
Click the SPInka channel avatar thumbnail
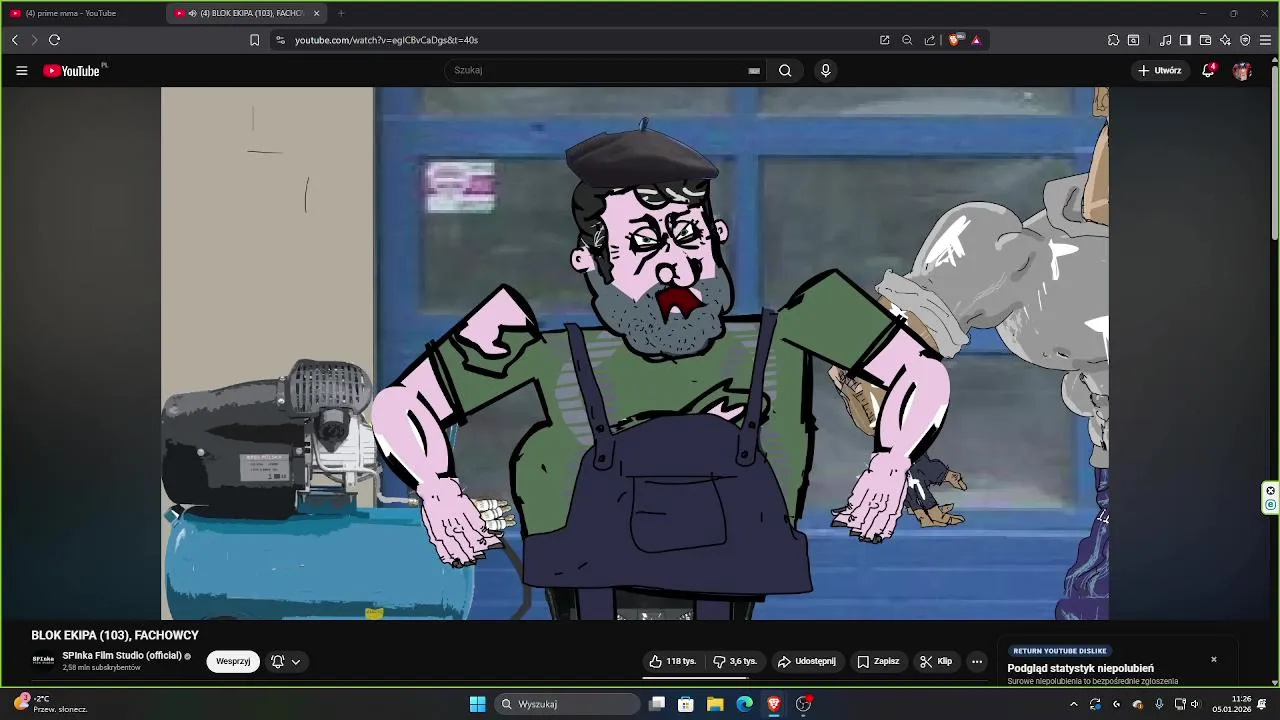[43, 660]
